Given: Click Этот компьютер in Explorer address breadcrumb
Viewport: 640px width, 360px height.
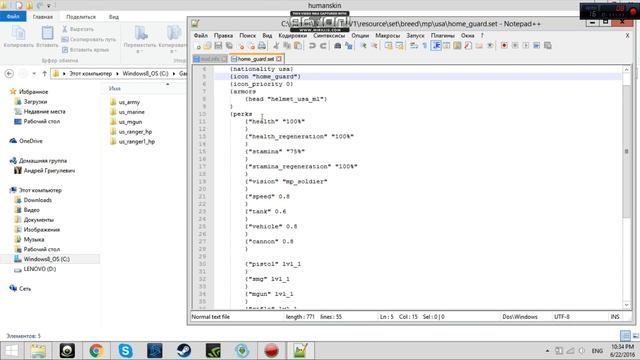Looking at the screenshot, I should point(90,73).
